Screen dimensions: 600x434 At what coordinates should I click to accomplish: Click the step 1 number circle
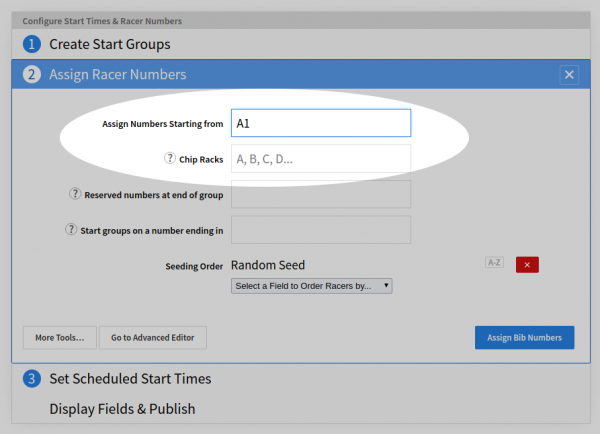31,44
